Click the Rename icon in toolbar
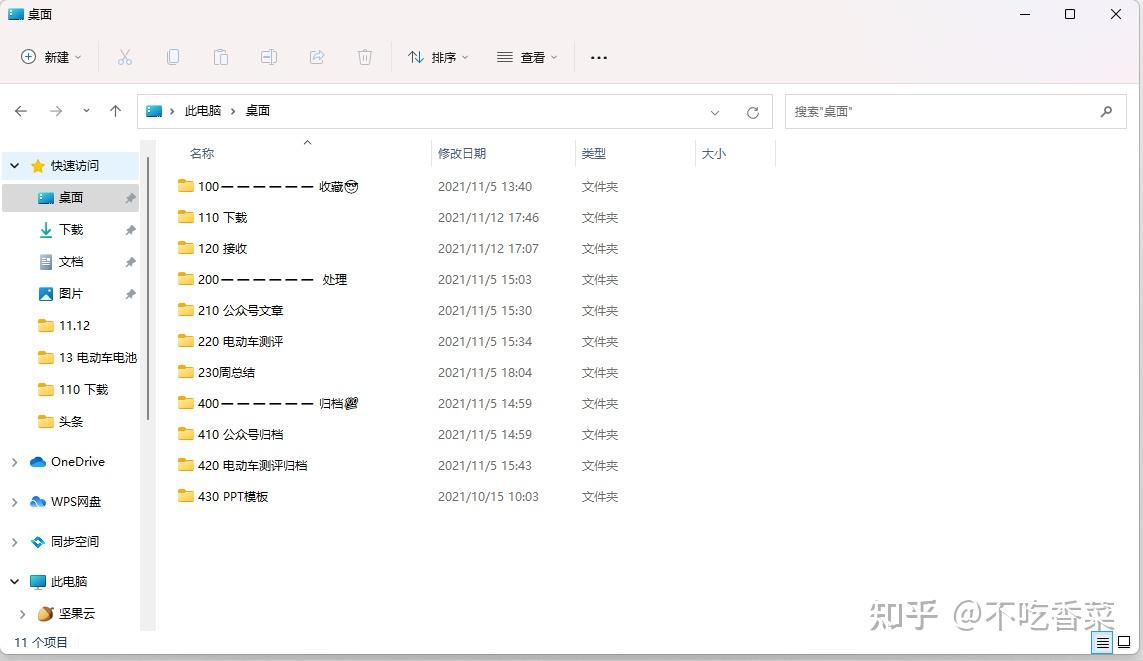Screen dimensions: 1143x661 coord(269,58)
